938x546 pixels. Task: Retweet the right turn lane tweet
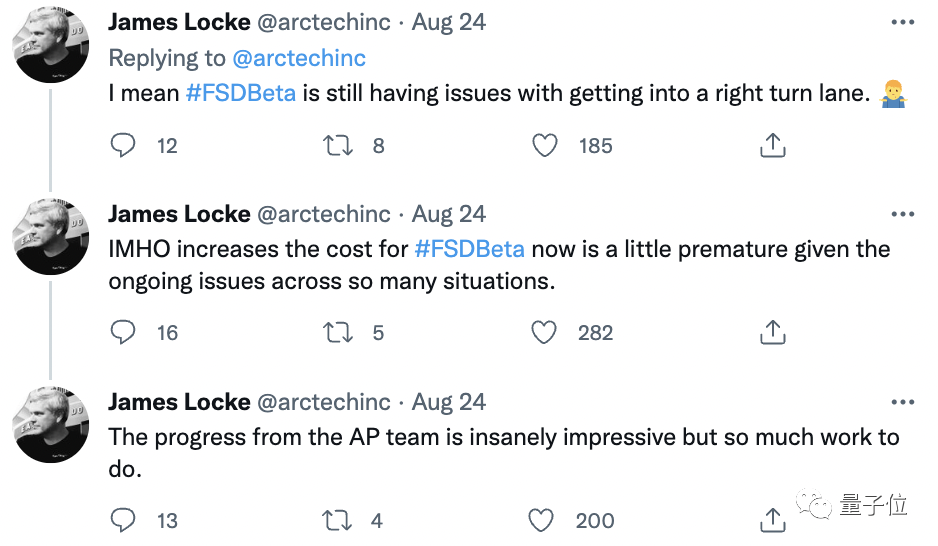tap(338, 146)
